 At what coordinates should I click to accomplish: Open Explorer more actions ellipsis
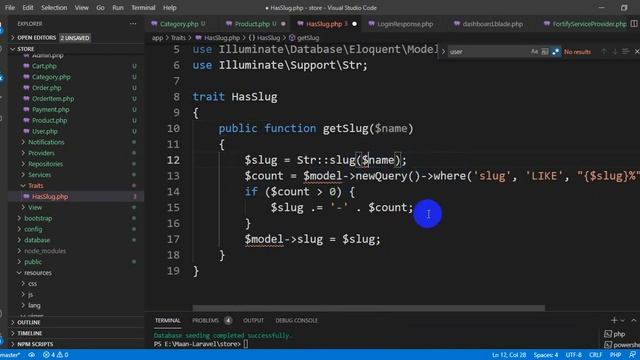(133, 24)
